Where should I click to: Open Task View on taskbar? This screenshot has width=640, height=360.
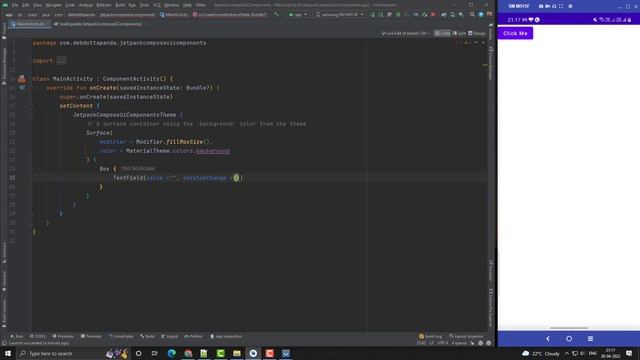(x=155, y=353)
